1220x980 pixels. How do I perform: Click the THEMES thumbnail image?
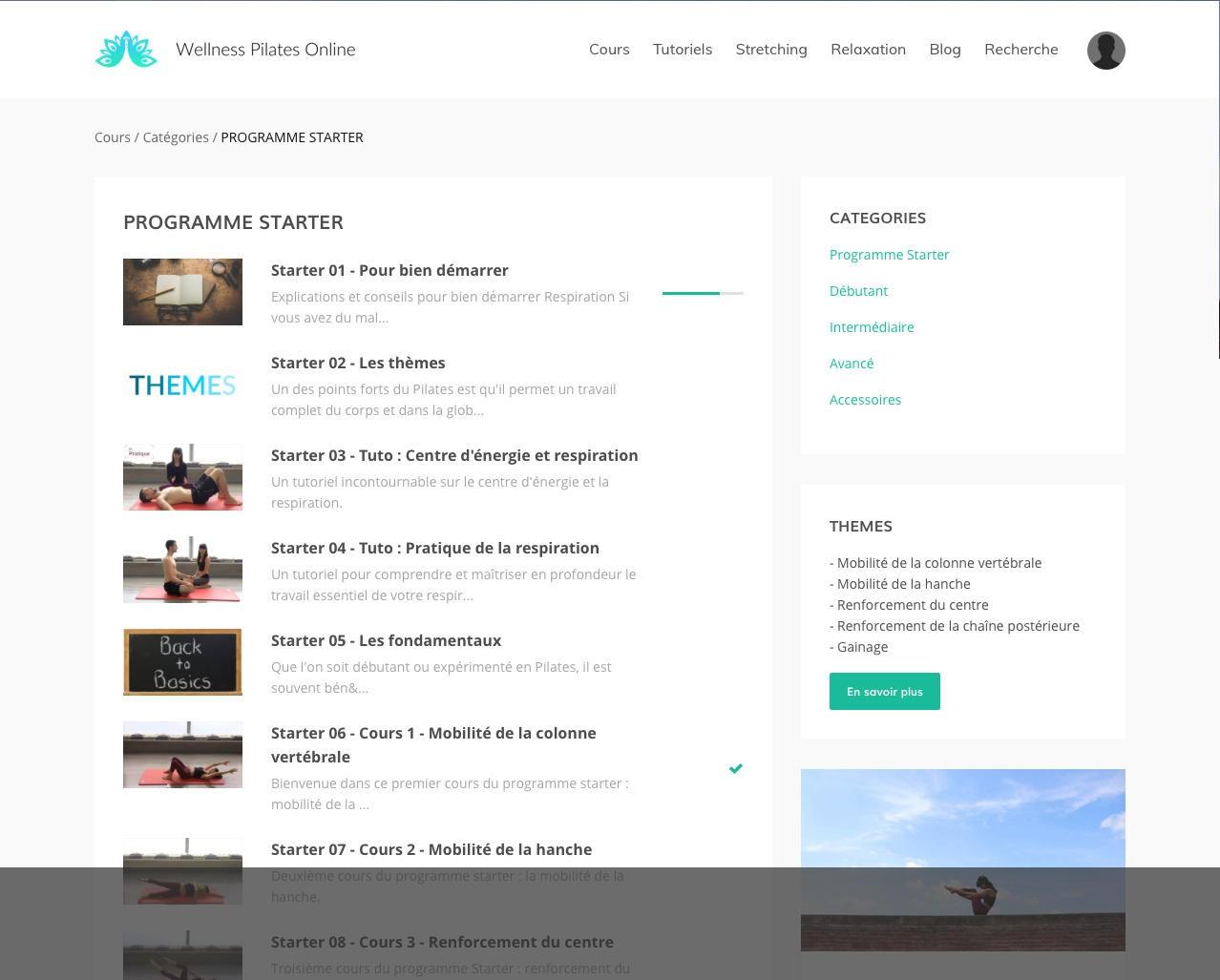coord(182,385)
